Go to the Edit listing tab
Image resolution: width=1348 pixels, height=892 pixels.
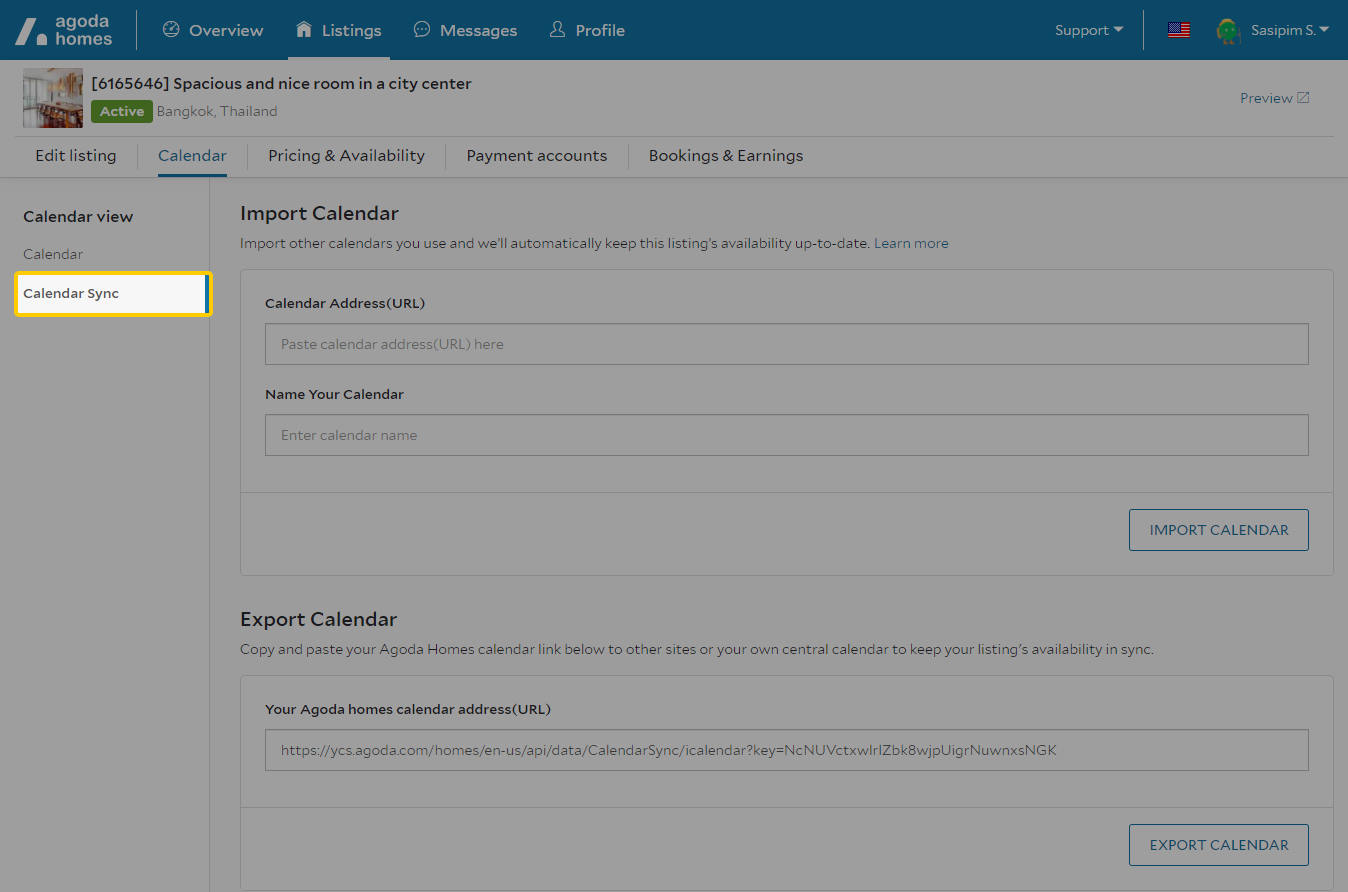(76, 156)
